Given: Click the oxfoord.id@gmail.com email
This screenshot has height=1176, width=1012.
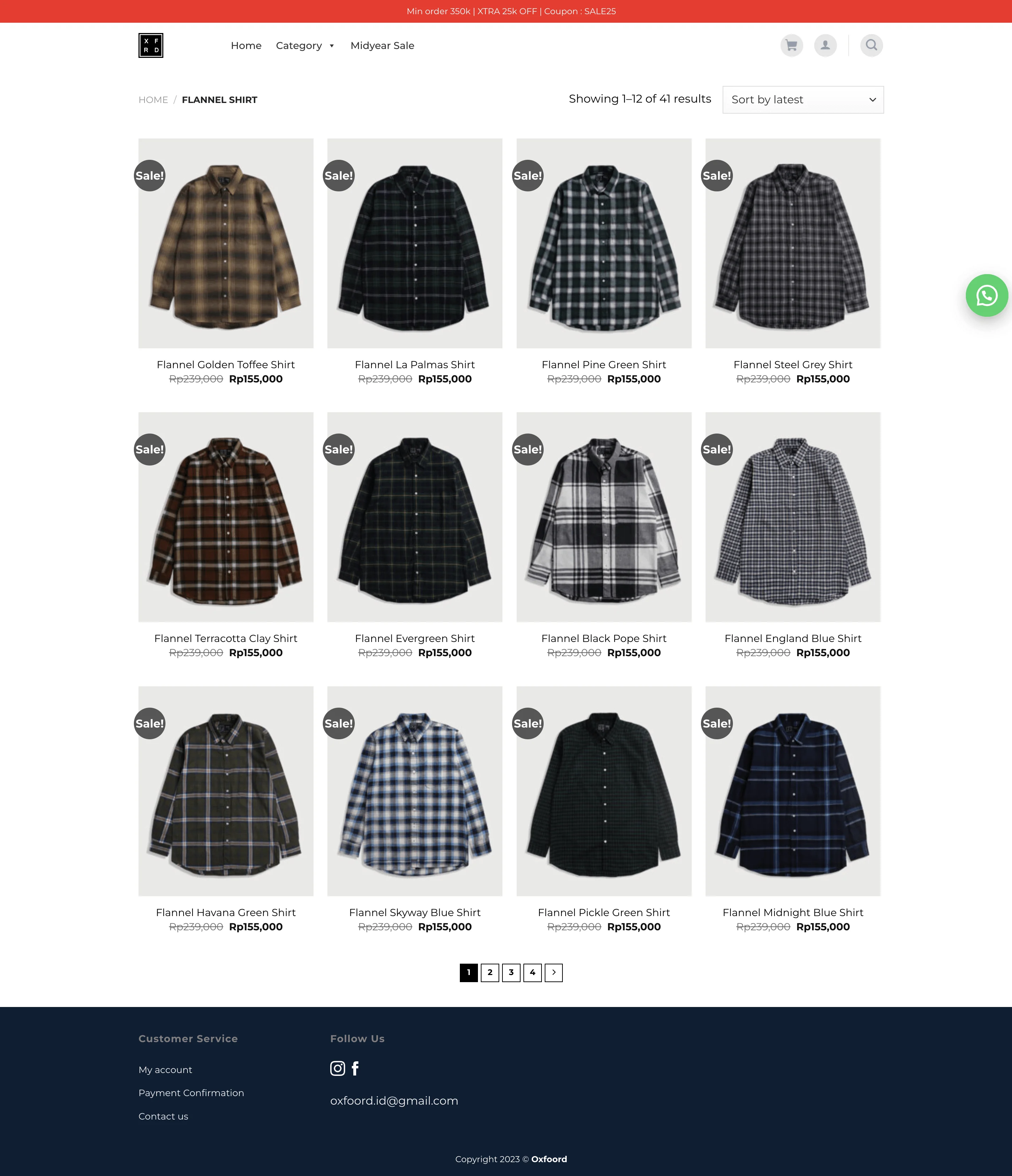Looking at the screenshot, I should pyautogui.click(x=394, y=1101).
